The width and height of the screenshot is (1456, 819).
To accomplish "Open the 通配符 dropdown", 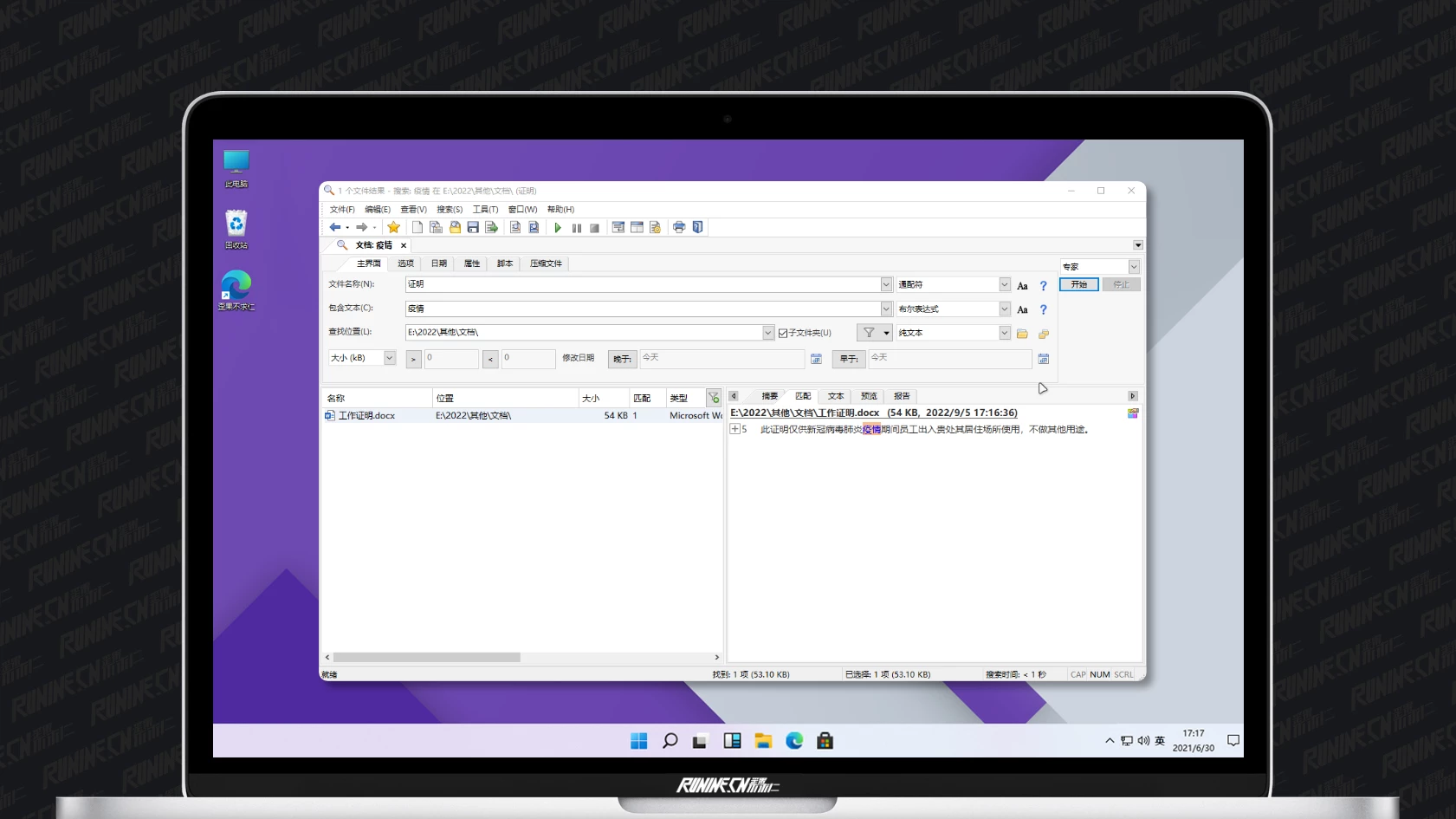I will click(x=1004, y=284).
